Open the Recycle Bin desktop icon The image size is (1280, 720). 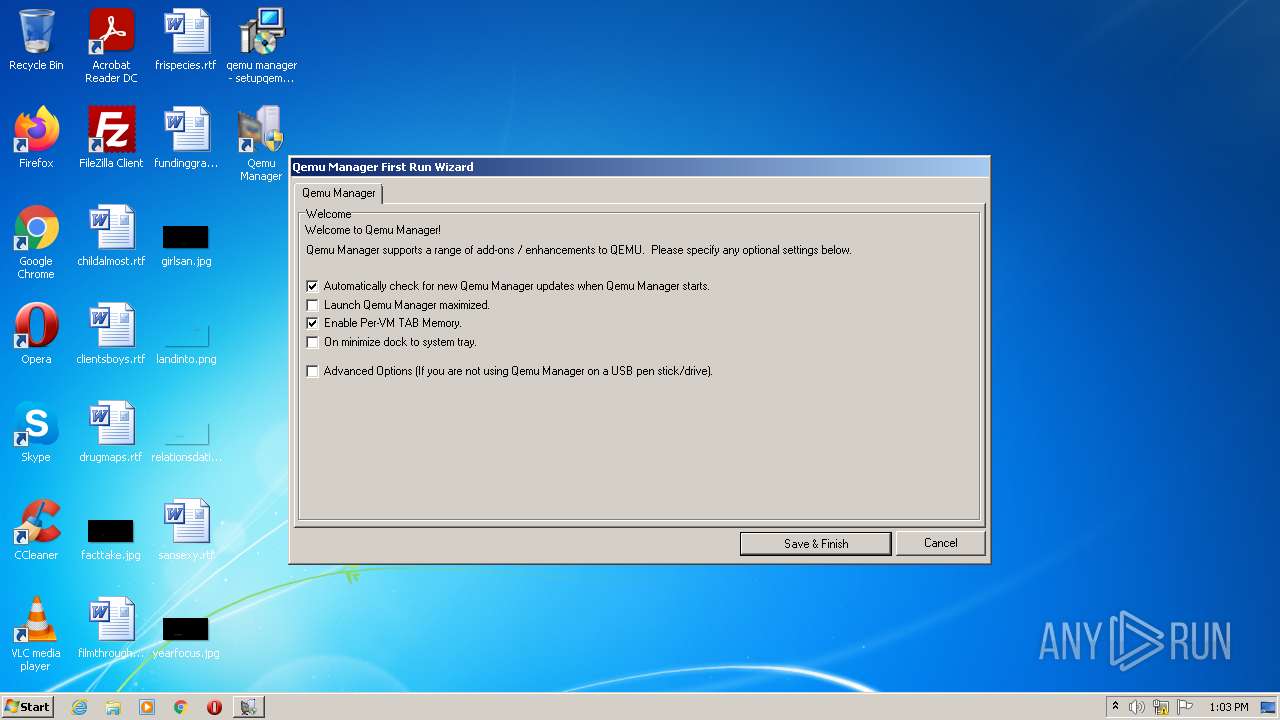pyautogui.click(x=36, y=41)
